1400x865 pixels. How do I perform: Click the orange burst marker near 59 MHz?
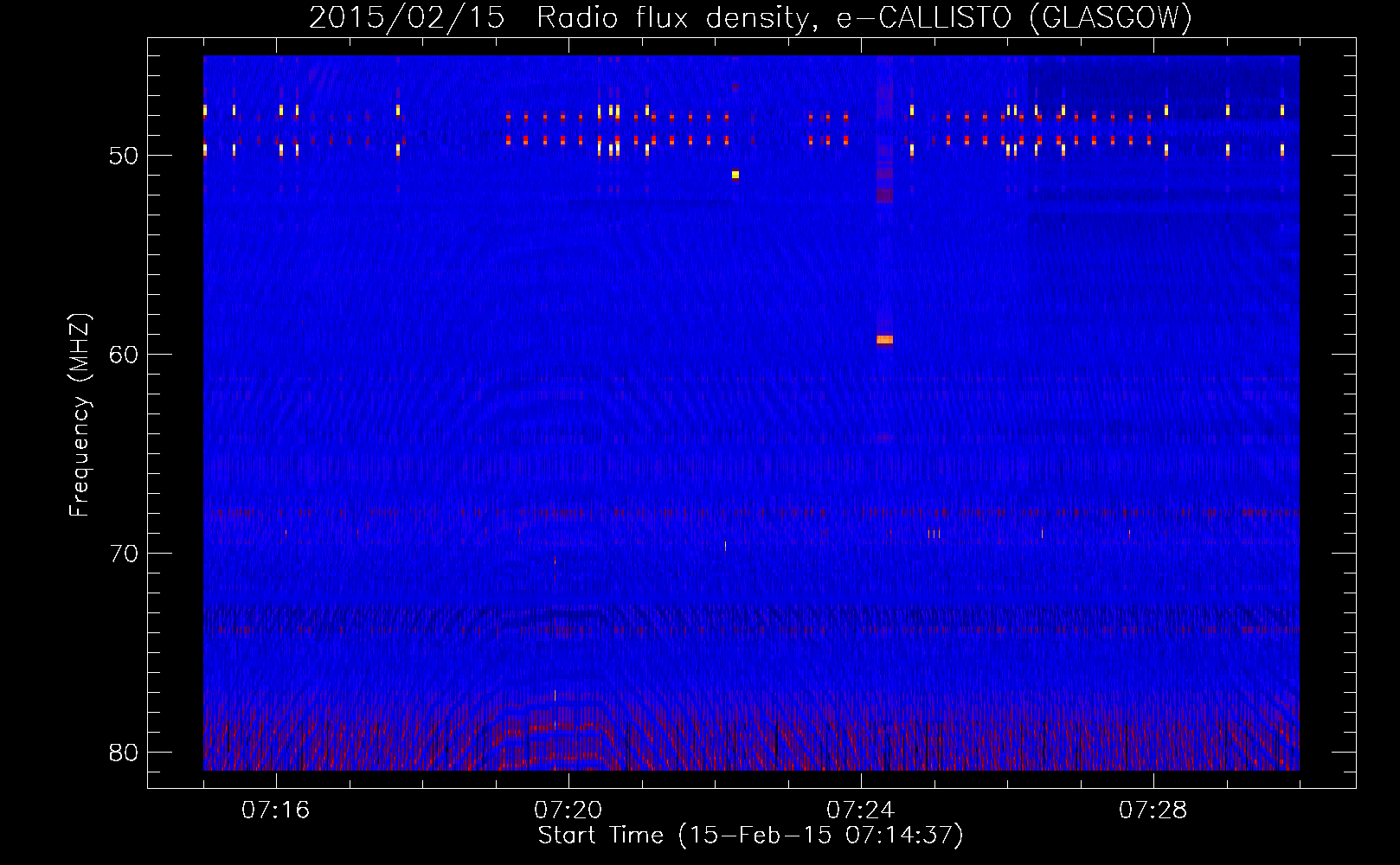click(x=884, y=340)
